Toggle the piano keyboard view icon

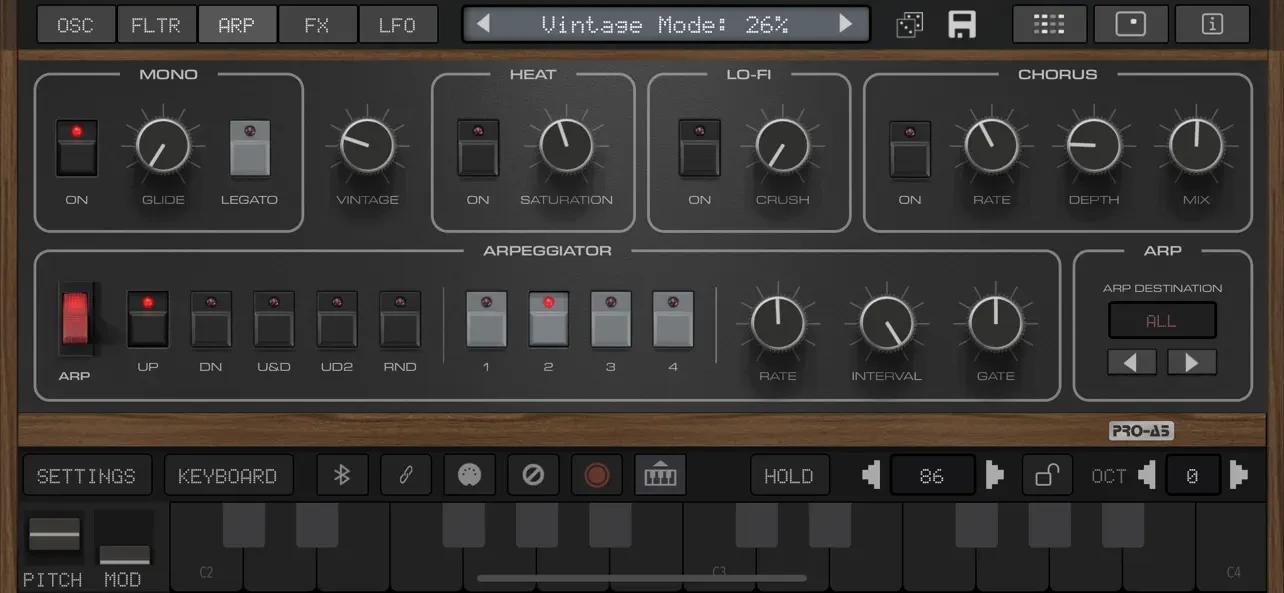pos(660,475)
